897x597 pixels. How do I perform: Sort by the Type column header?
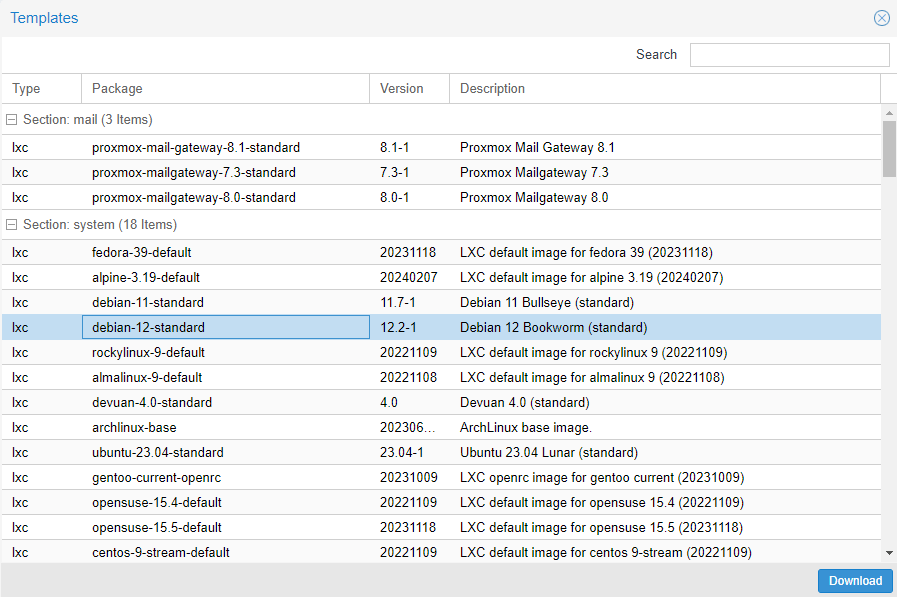pyautogui.click(x=42, y=89)
